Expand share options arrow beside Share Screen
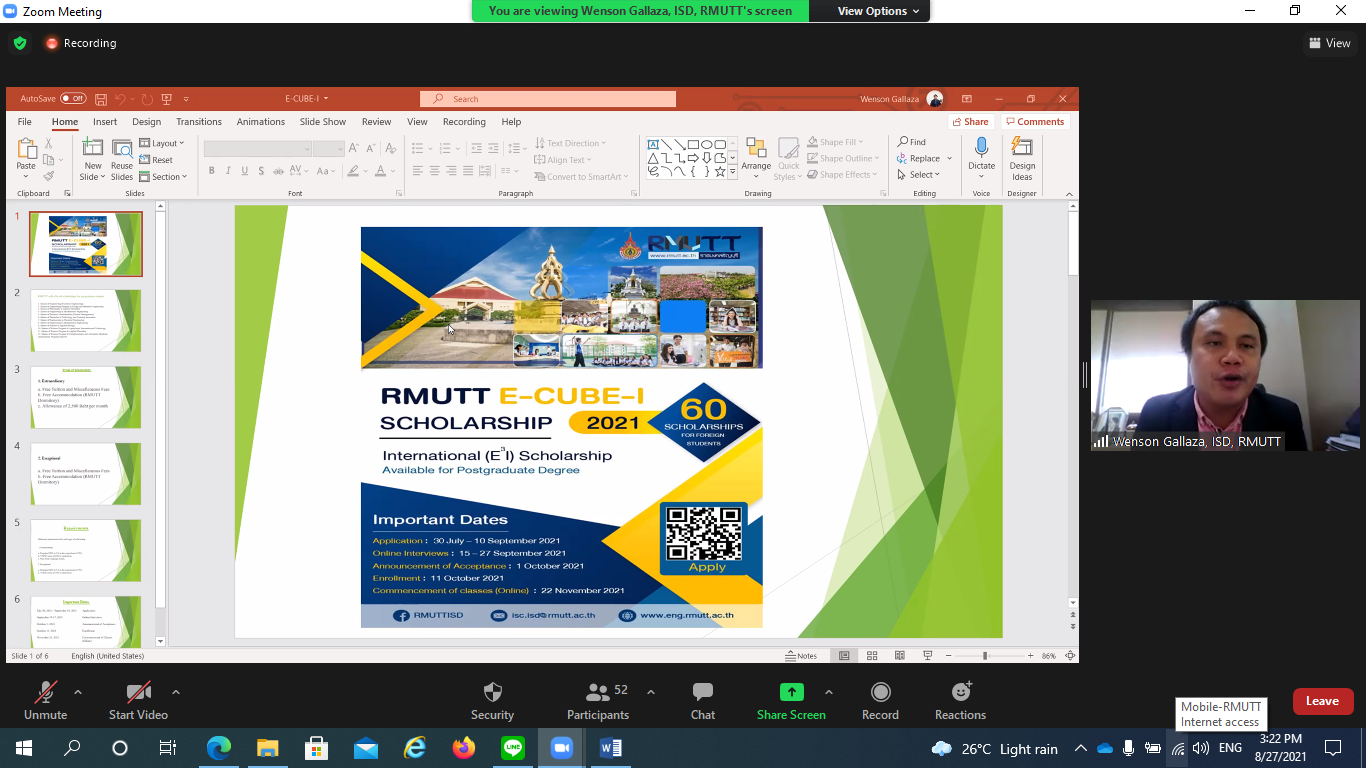This screenshot has height=768, width=1366. (x=829, y=692)
